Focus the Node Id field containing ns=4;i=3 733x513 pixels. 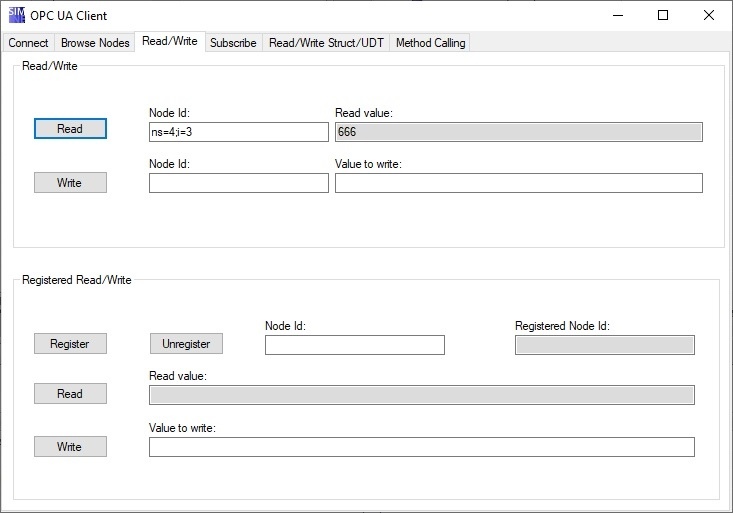click(x=239, y=132)
